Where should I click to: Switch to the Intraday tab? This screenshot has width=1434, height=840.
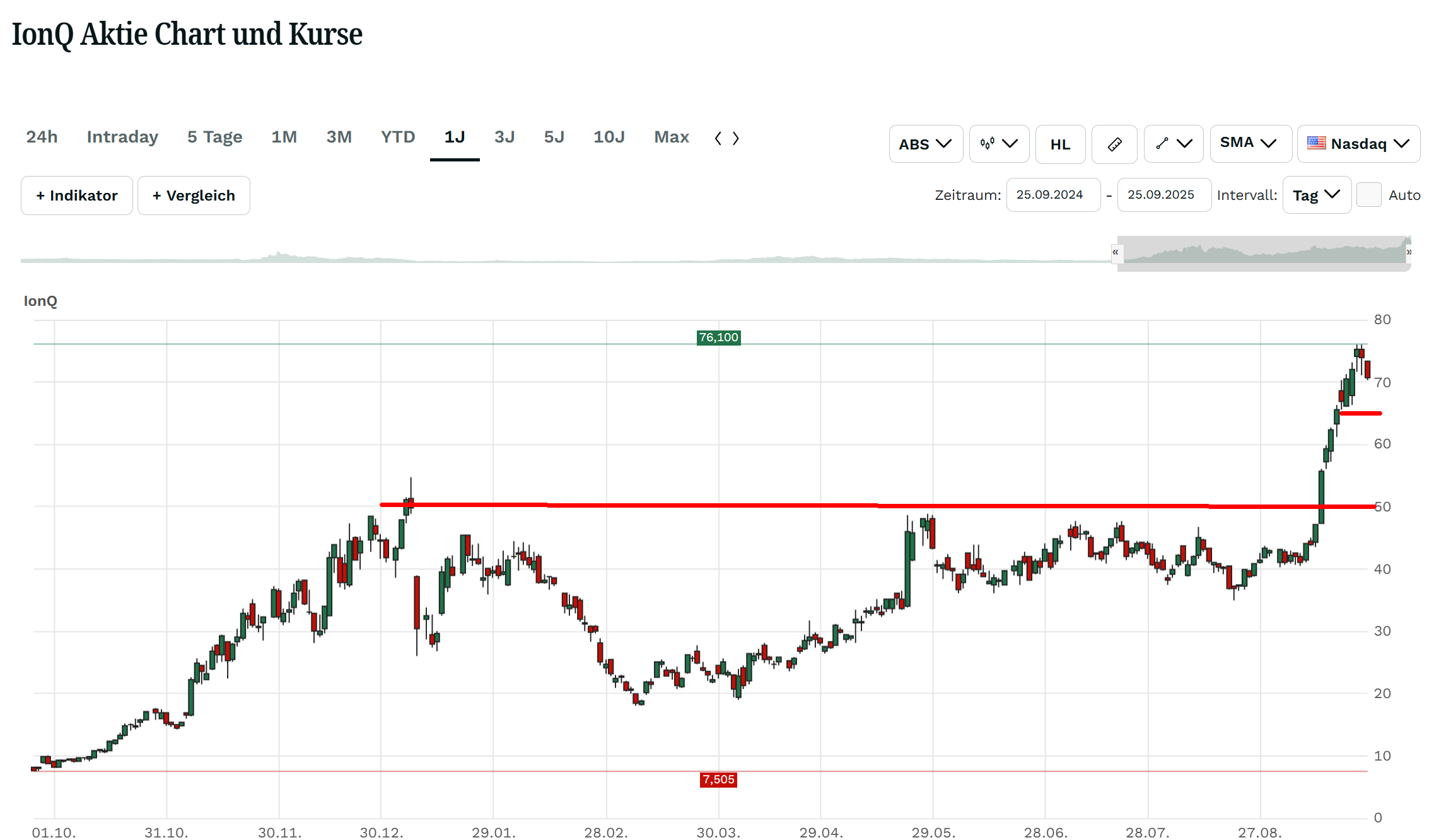coord(122,137)
